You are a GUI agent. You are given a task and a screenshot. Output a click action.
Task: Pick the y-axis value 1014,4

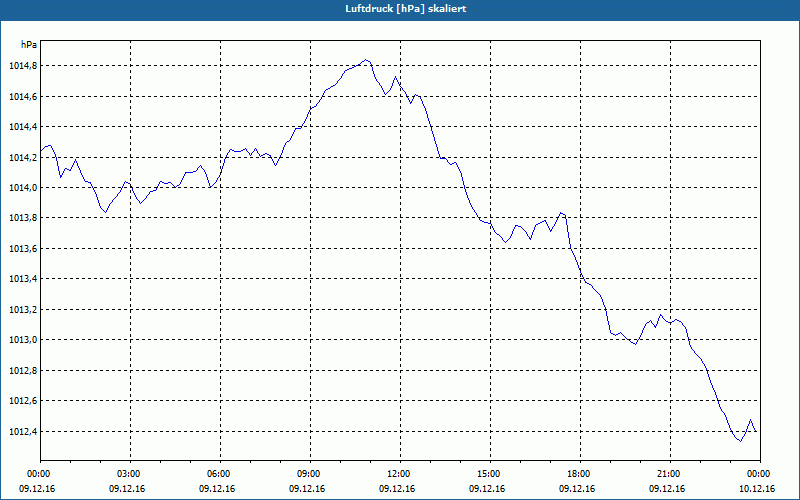[x=23, y=127]
